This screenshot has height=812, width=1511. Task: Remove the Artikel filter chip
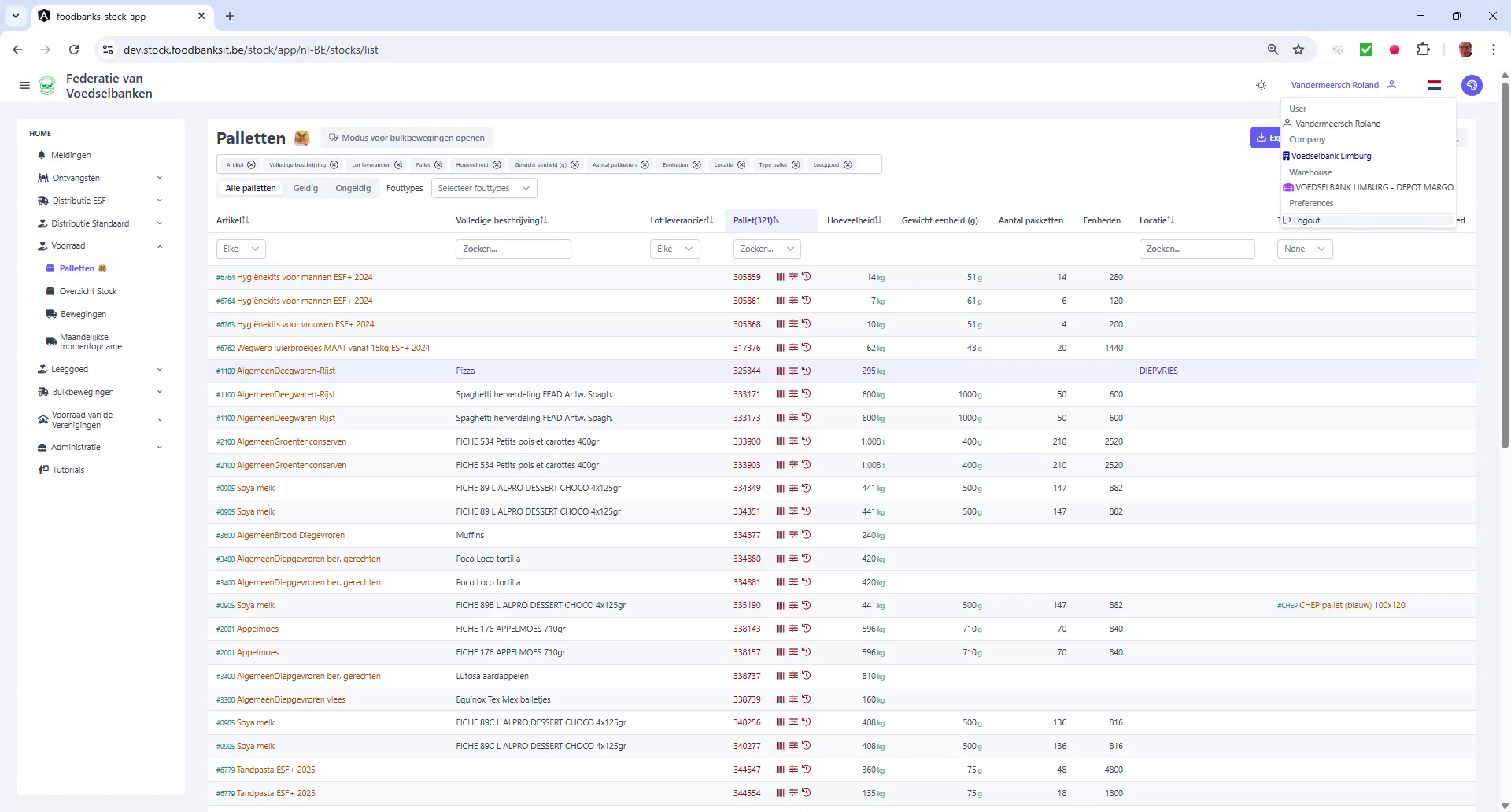click(x=250, y=164)
